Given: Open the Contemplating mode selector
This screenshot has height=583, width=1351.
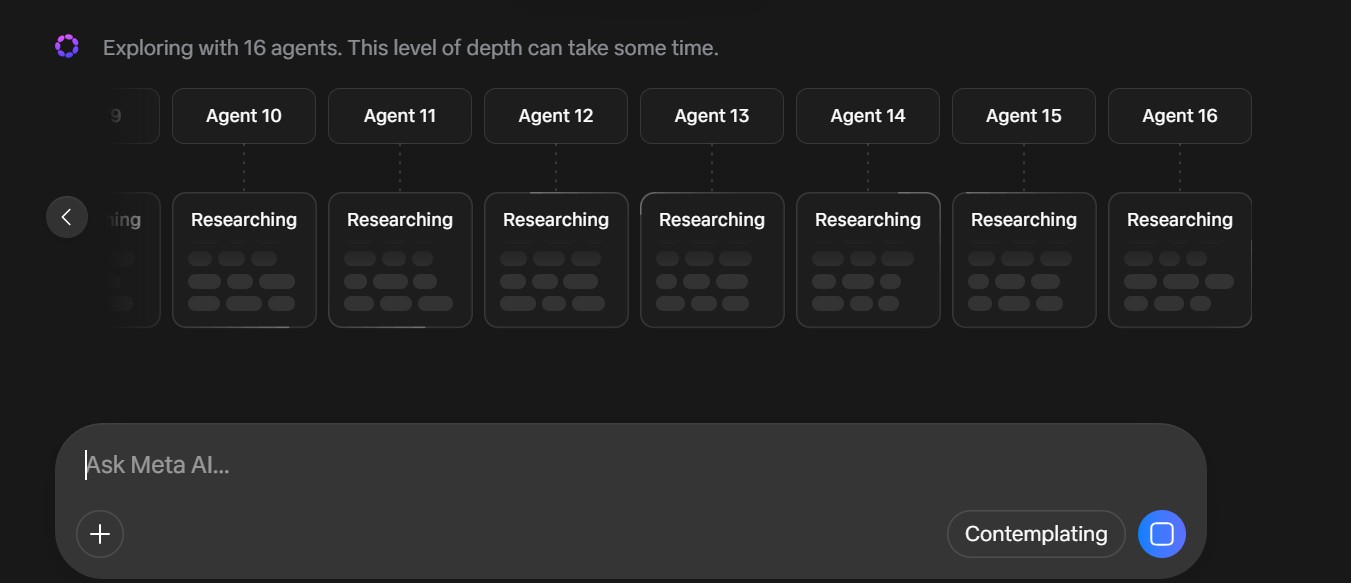Looking at the screenshot, I should tap(1036, 534).
